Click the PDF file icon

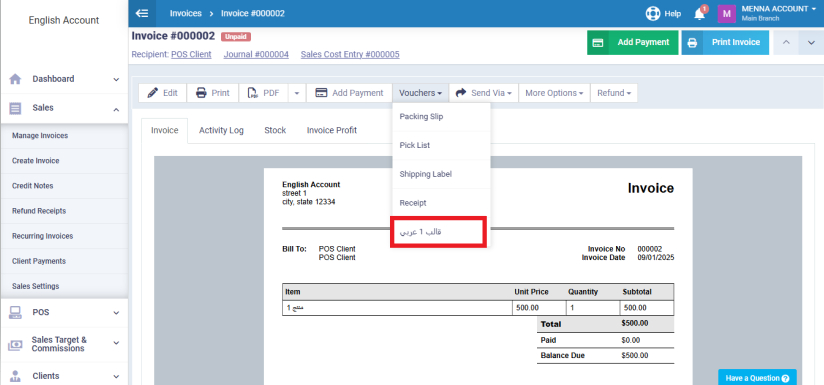coord(253,93)
